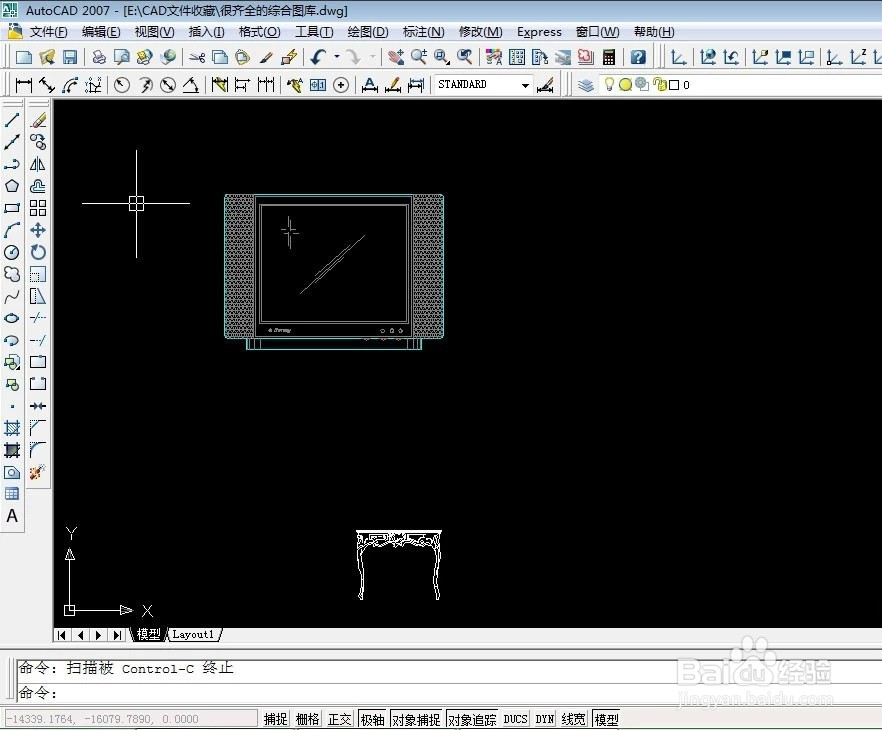Switch to the Layout1 tab

(194, 634)
